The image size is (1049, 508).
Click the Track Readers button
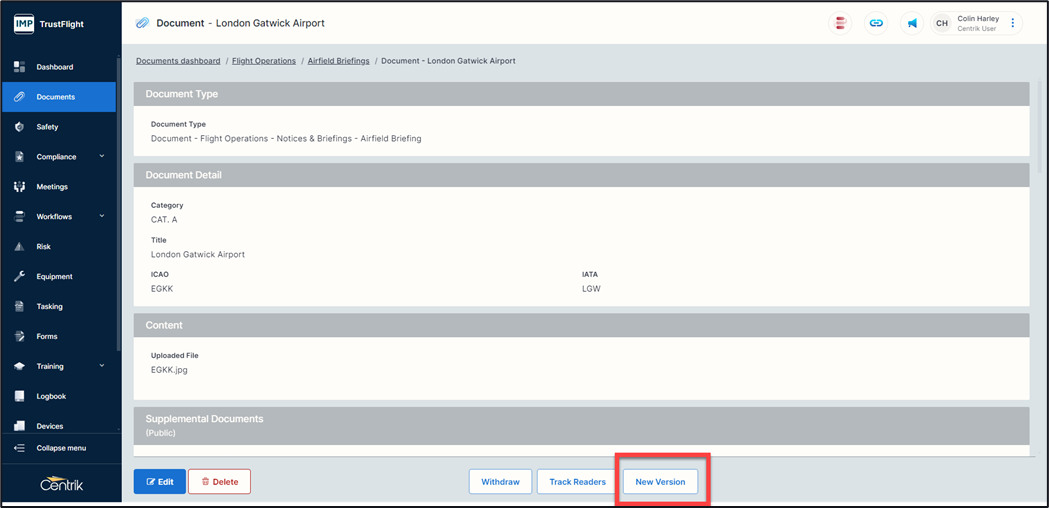tap(577, 481)
